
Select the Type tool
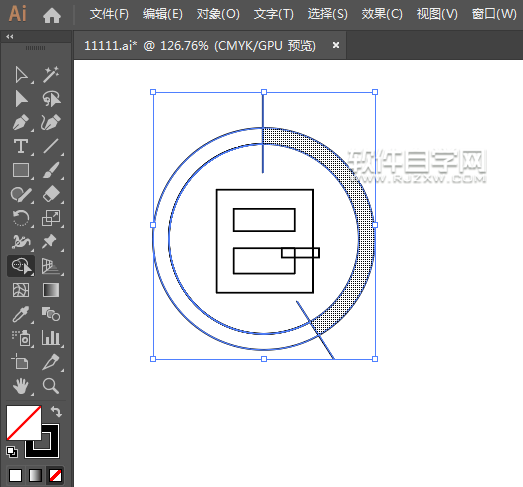click(x=21, y=146)
